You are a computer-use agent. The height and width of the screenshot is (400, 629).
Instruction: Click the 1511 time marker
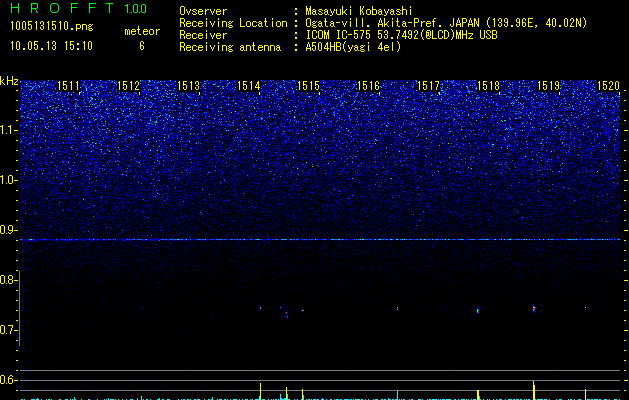pyautogui.click(x=69, y=85)
